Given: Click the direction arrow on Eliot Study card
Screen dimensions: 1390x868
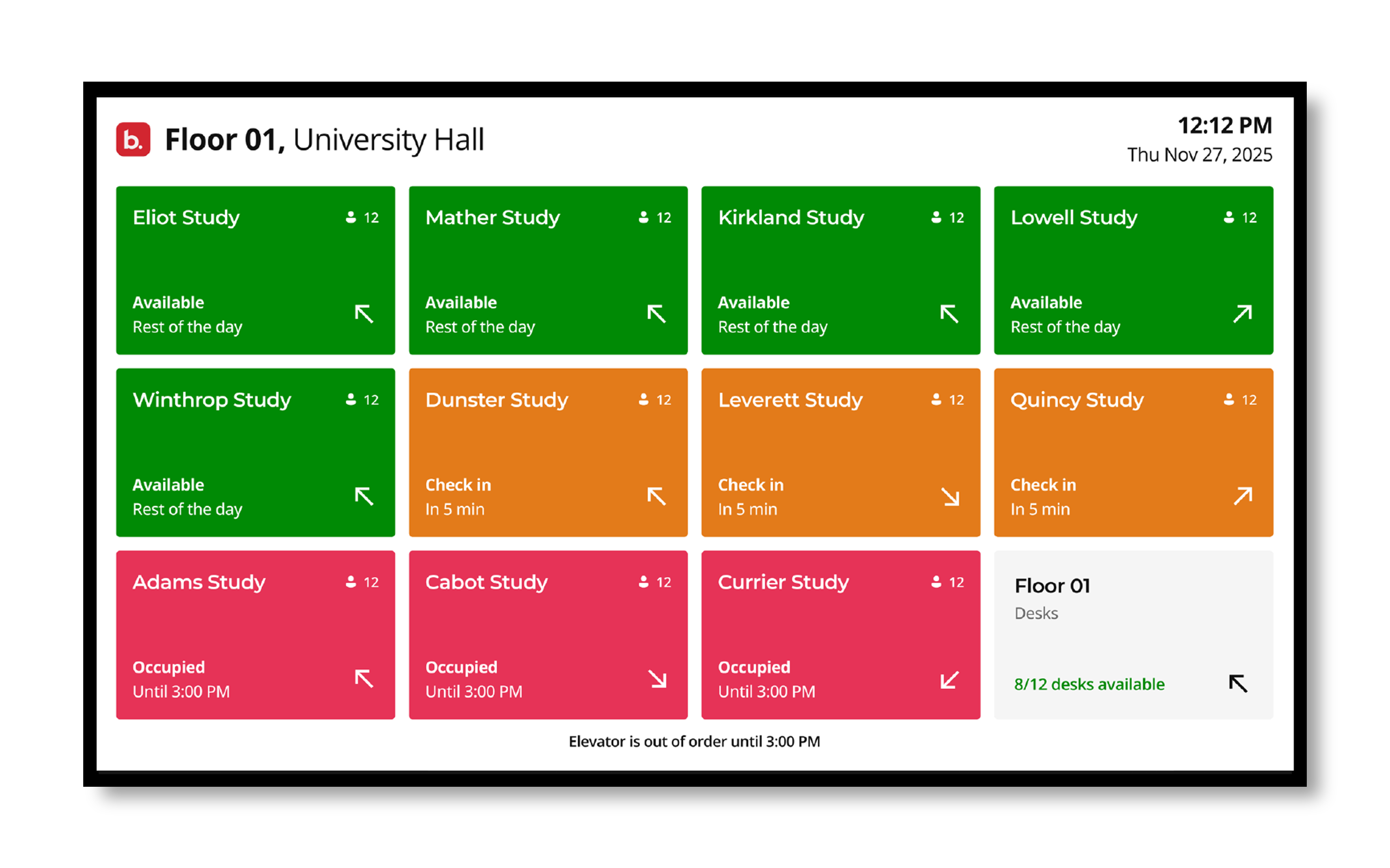Looking at the screenshot, I should 364,314.
